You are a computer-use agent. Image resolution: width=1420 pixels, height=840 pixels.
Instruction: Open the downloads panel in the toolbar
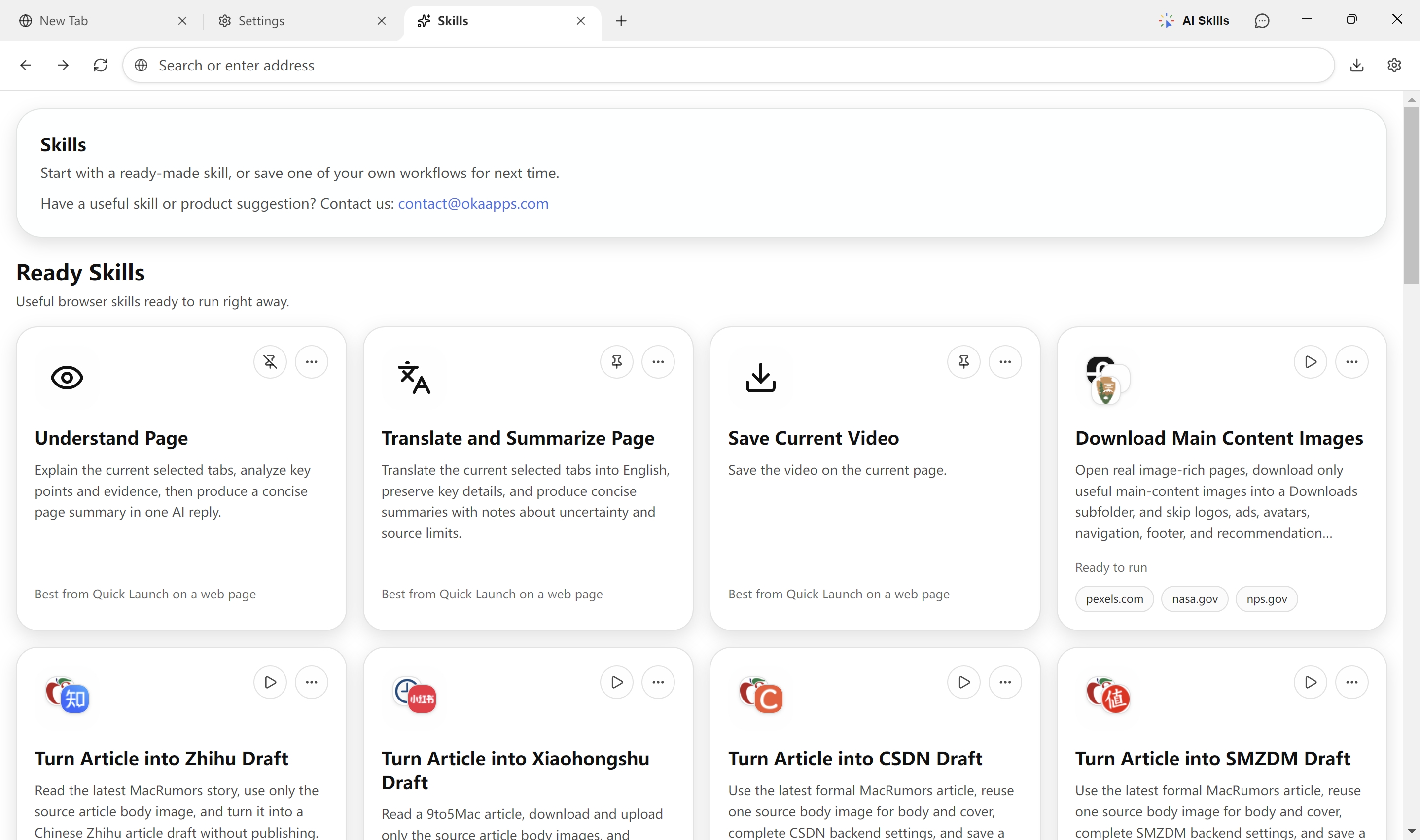coord(1356,65)
